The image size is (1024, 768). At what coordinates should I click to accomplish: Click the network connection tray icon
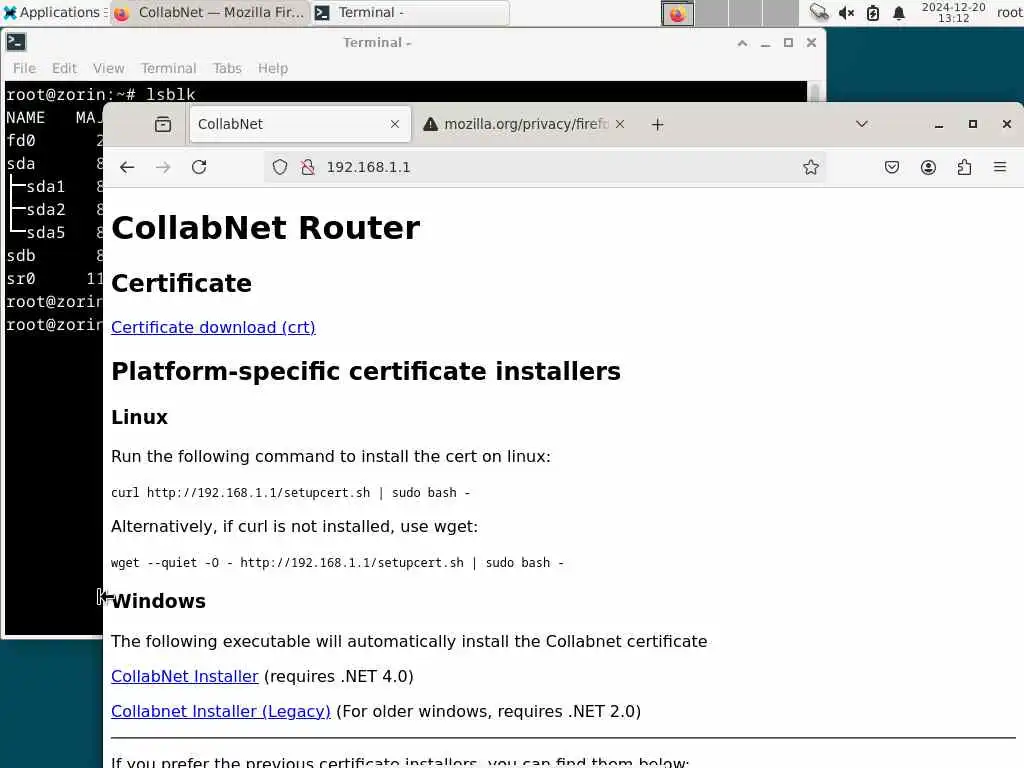pos(819,12)
